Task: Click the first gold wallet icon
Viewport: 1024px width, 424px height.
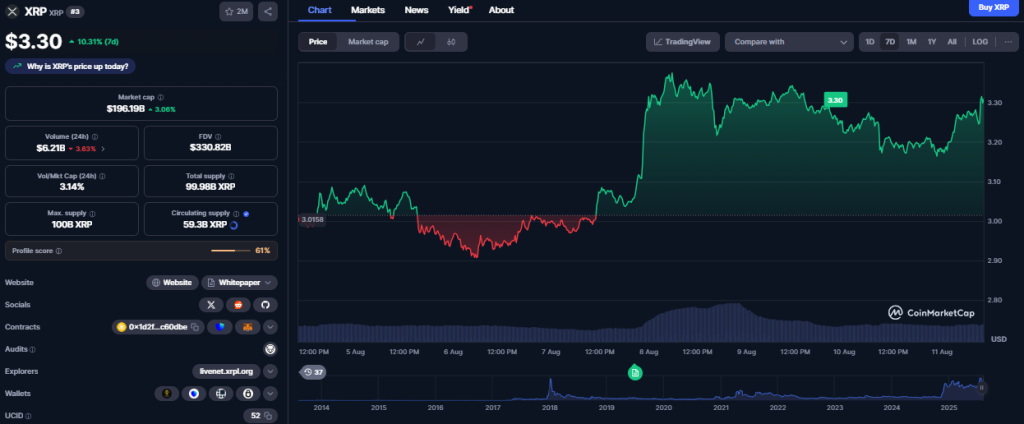Action: point(167,393)
